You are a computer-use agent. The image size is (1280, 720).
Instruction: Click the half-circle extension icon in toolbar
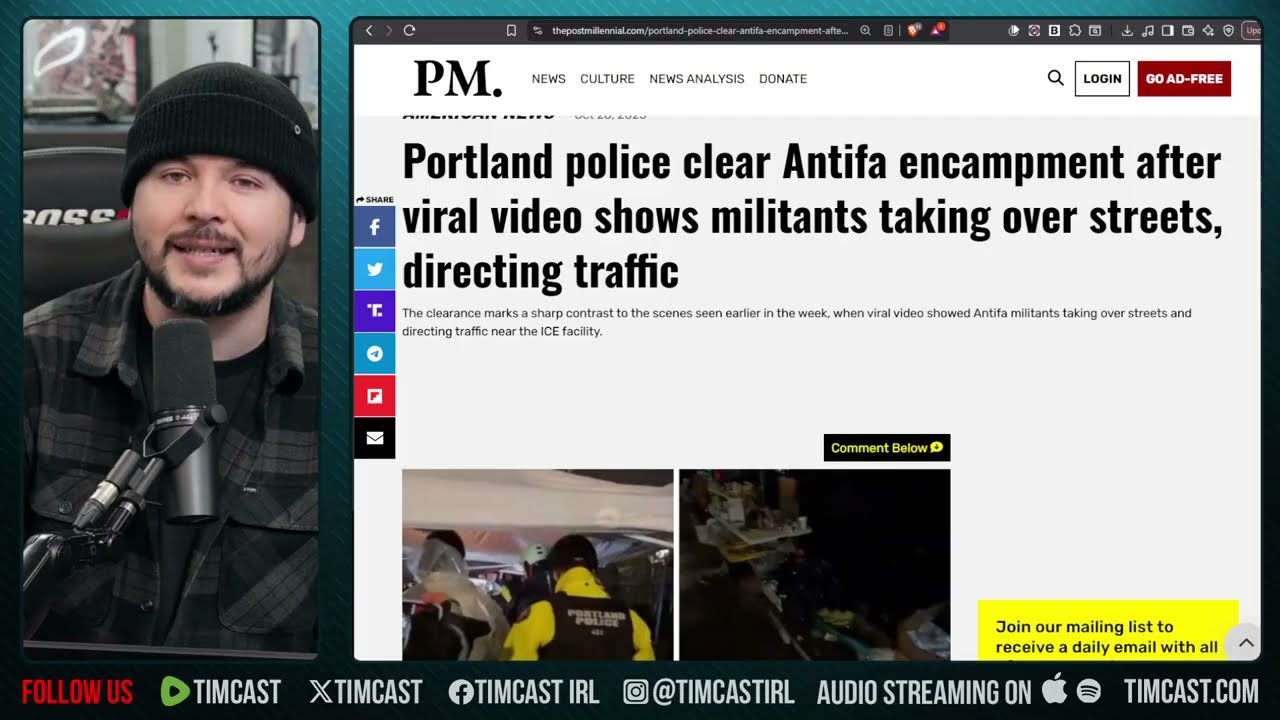(x=1013, y=31)
